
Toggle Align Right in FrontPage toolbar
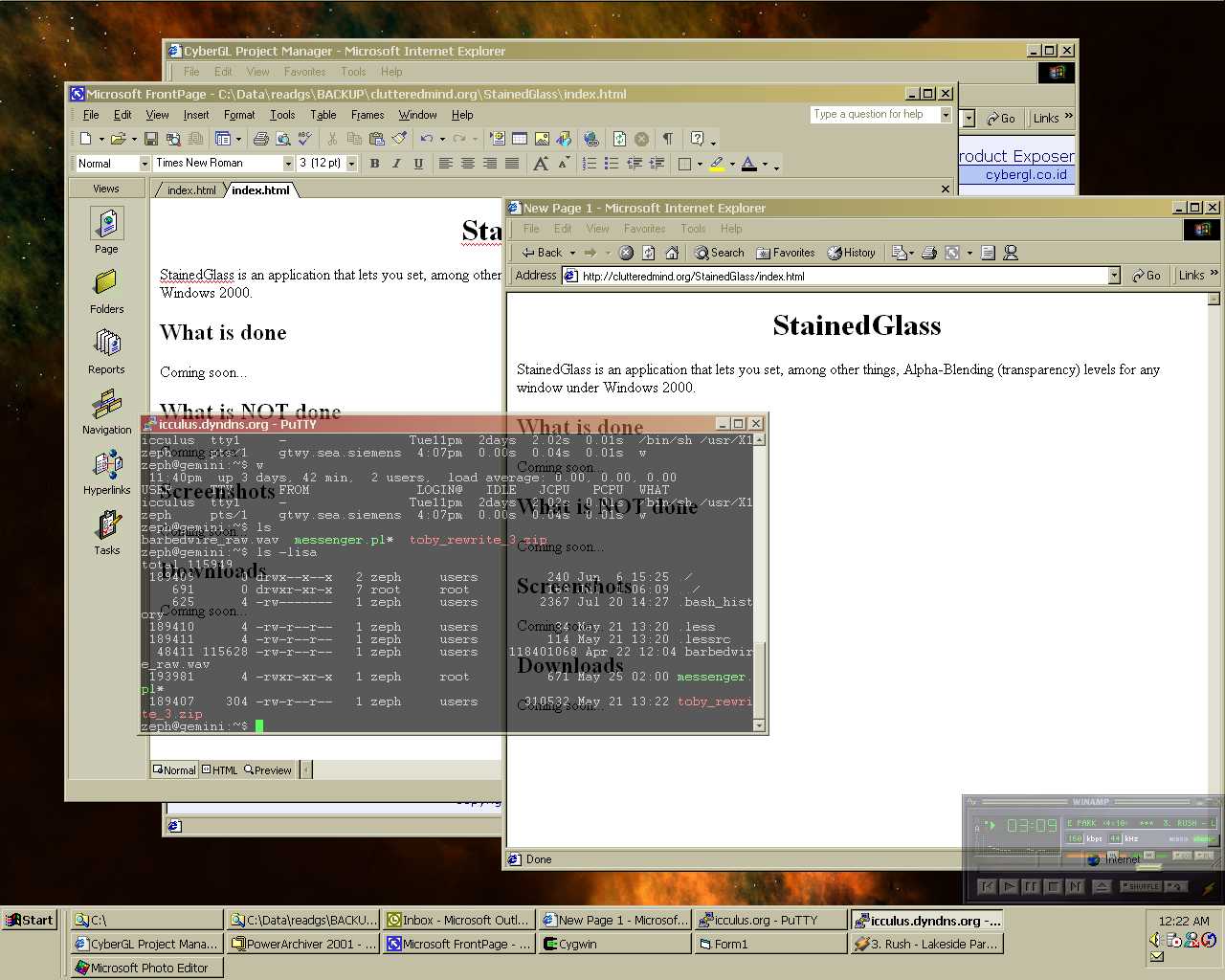coord(489,164)
